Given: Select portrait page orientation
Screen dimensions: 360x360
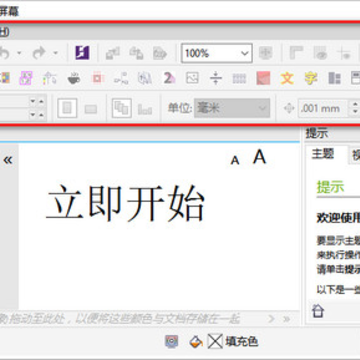Looking at the screenshot, I should pyautogui.click(x=67, y=108).
